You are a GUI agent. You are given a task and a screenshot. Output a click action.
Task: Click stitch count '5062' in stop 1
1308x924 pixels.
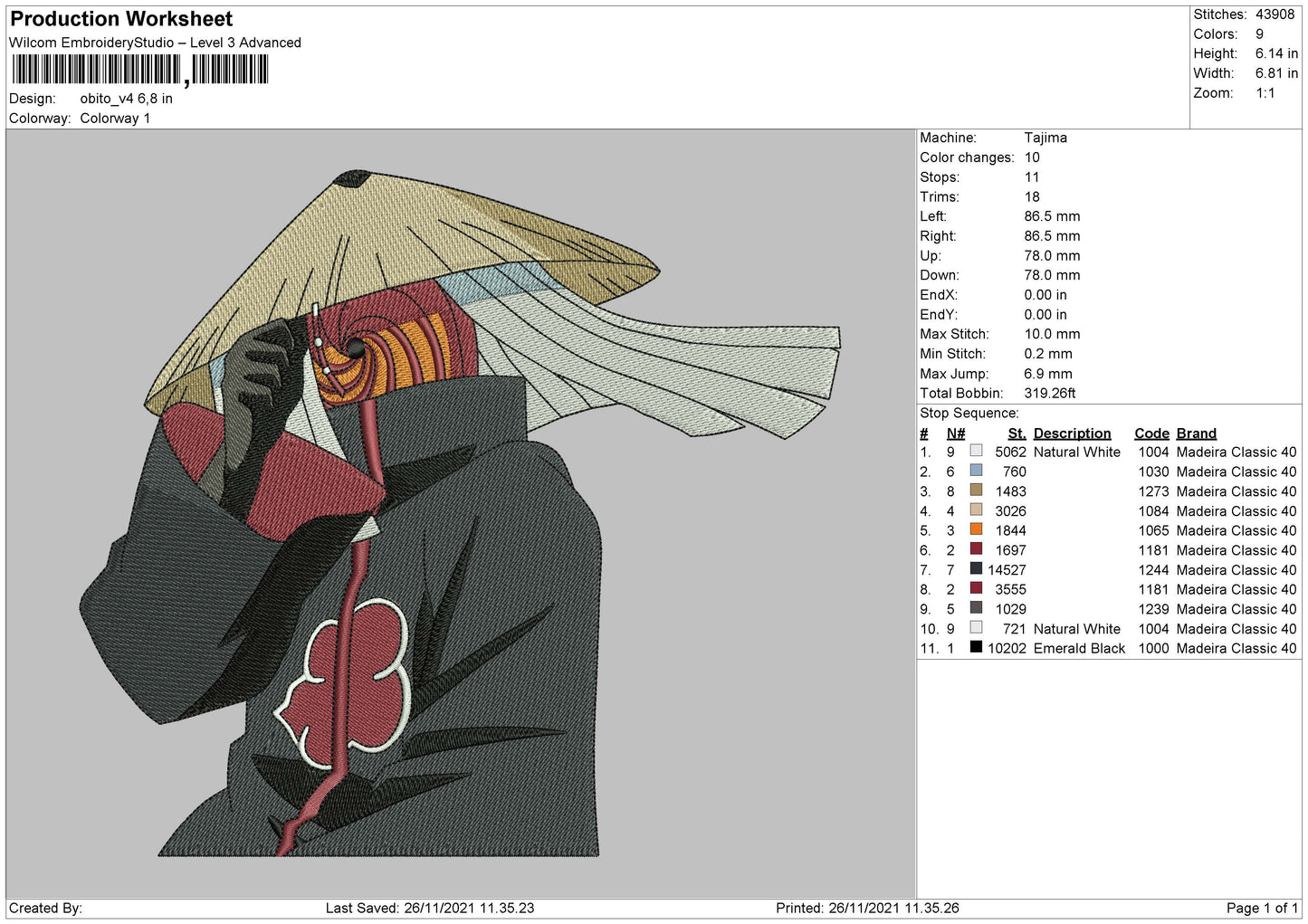1010,452
